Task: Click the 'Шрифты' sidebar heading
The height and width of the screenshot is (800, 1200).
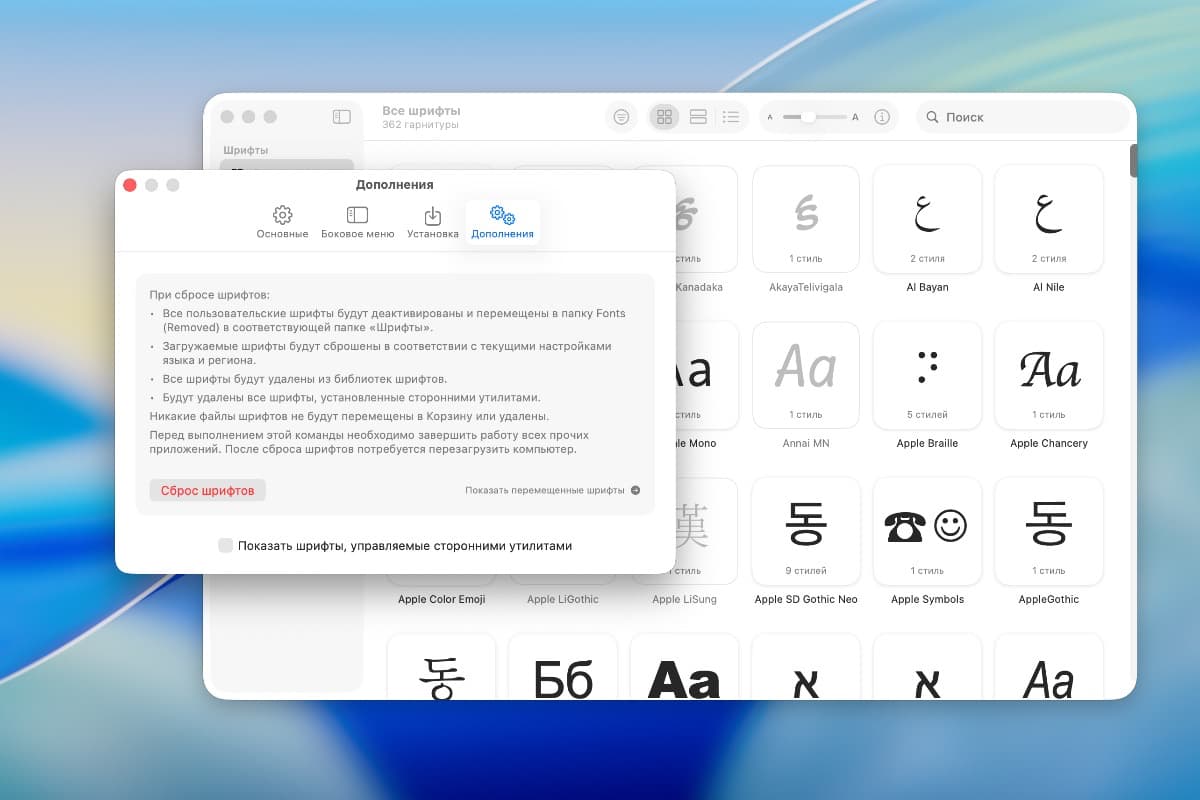Action: coord(245,150)
